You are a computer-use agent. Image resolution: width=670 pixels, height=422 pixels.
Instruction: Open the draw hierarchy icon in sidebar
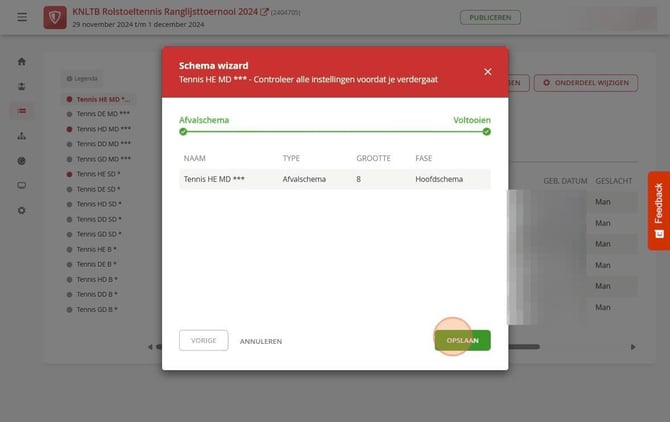21,136
